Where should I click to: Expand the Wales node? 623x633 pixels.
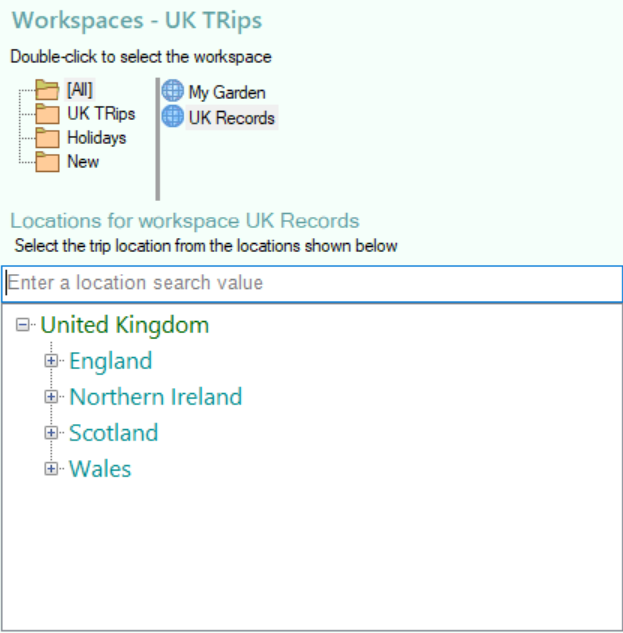51,469
